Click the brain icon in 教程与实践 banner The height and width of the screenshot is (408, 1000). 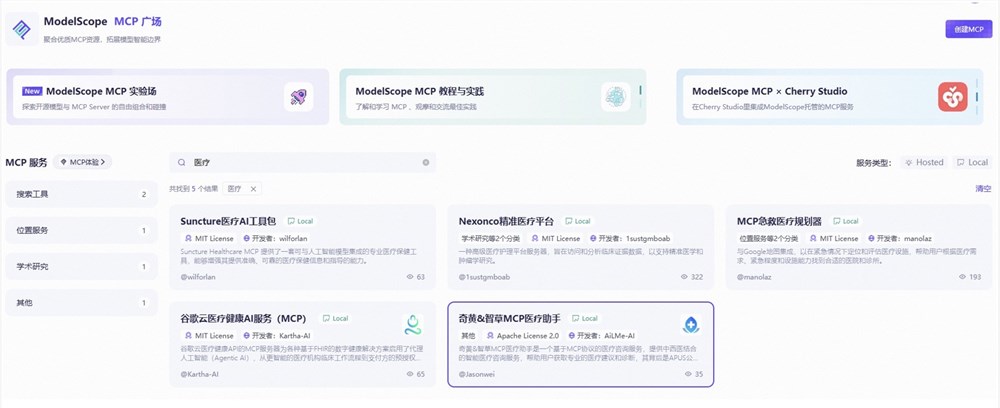[x=615, y=97]
